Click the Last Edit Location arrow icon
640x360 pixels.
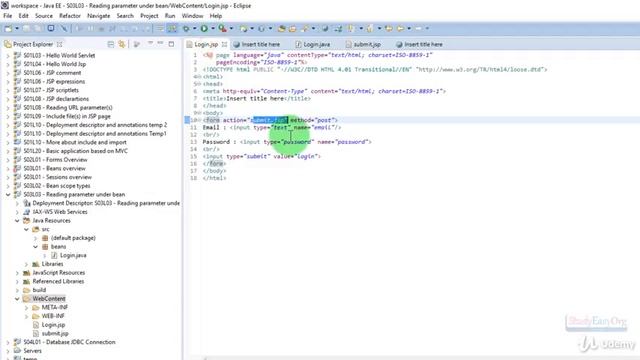click(x=389, y=29)
